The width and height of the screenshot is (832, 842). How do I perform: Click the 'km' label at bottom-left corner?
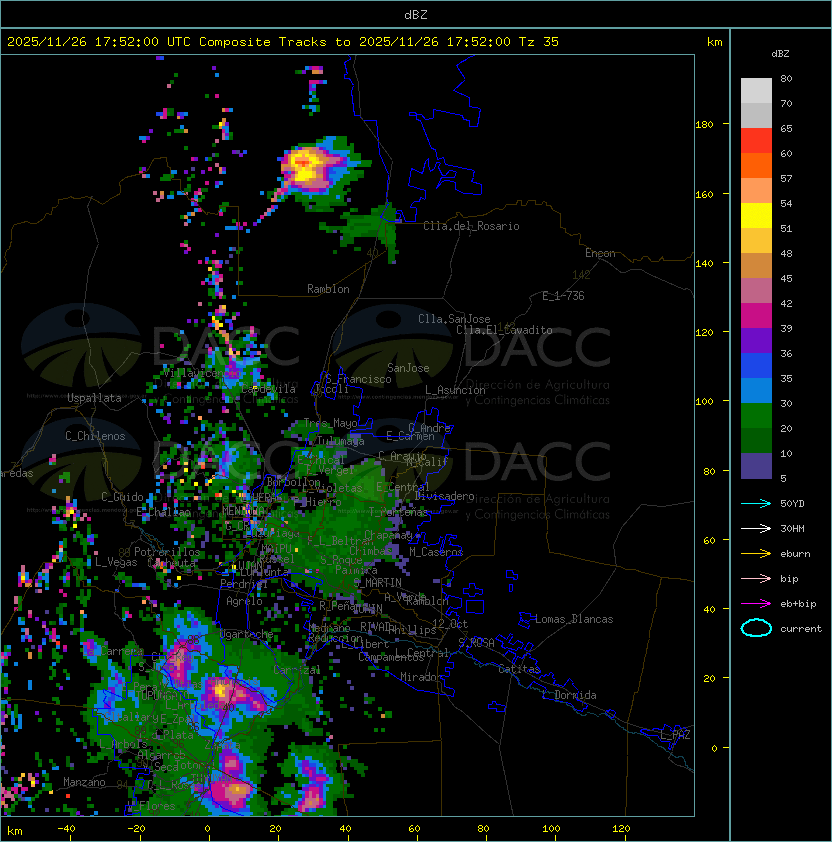(15, 831)
